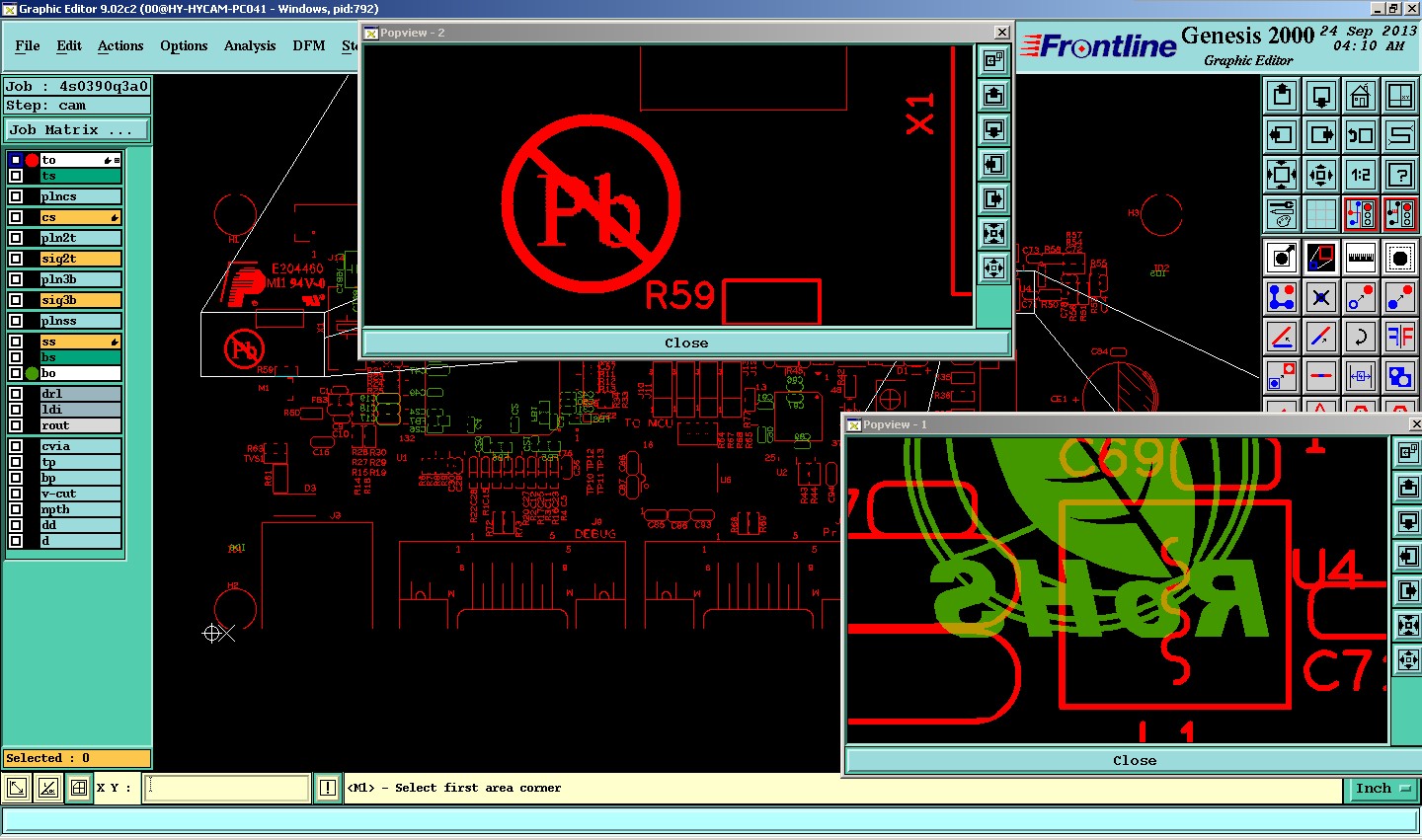
Task: Open the Actions menu
Action: (x=120, y=45)
